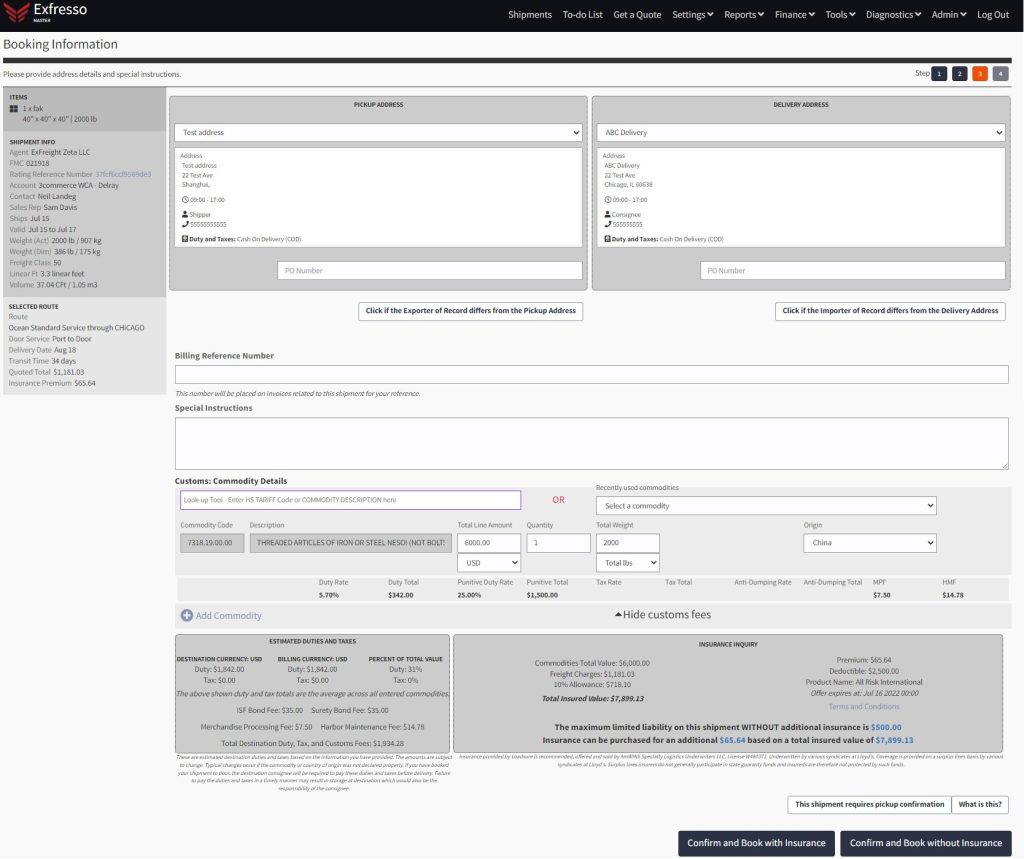Click the Billing Reference Number field
1024x859 pixels.
(x=591, y=375)
